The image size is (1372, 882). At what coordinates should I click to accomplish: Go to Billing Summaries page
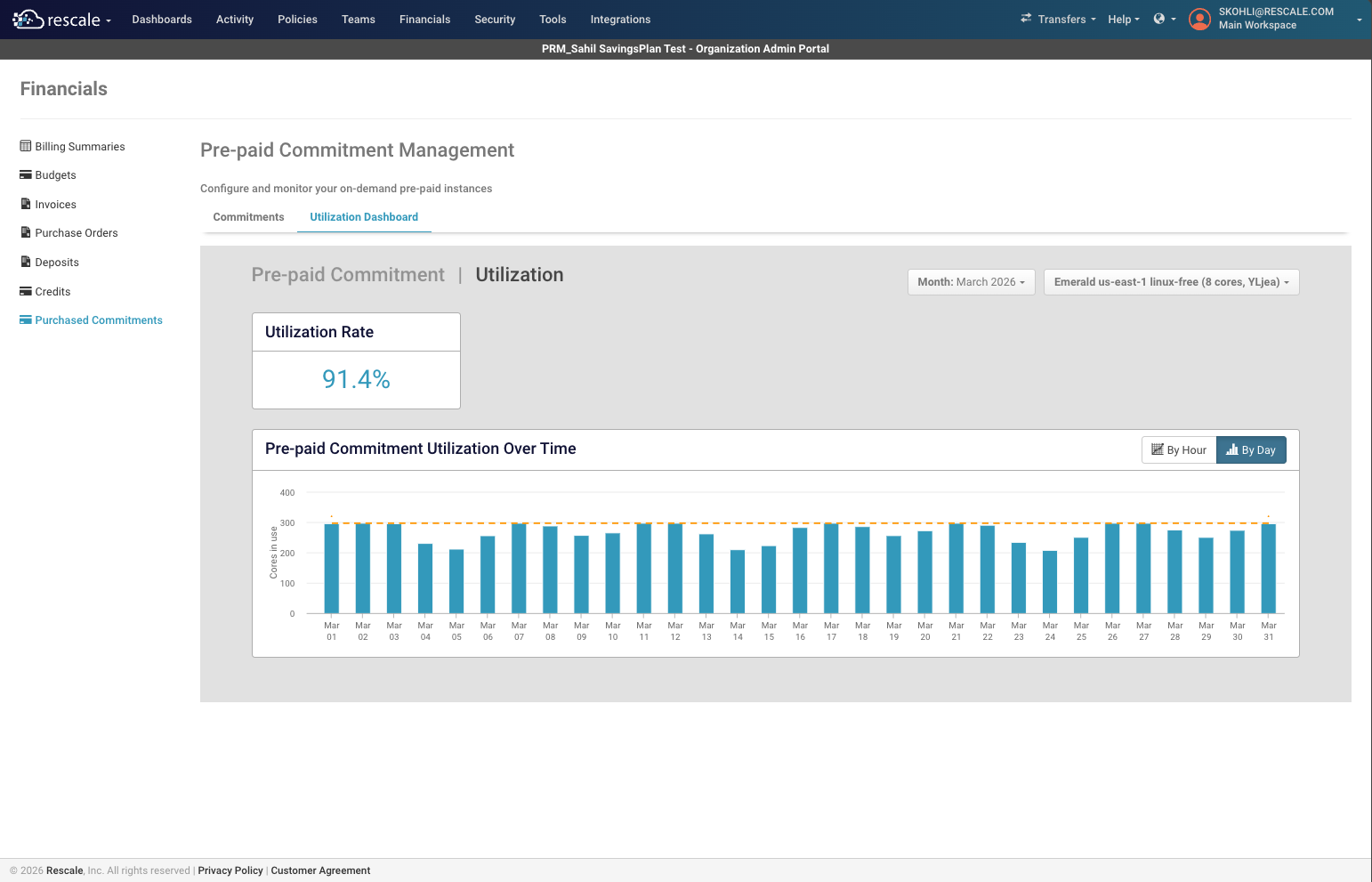click(80, 147)
